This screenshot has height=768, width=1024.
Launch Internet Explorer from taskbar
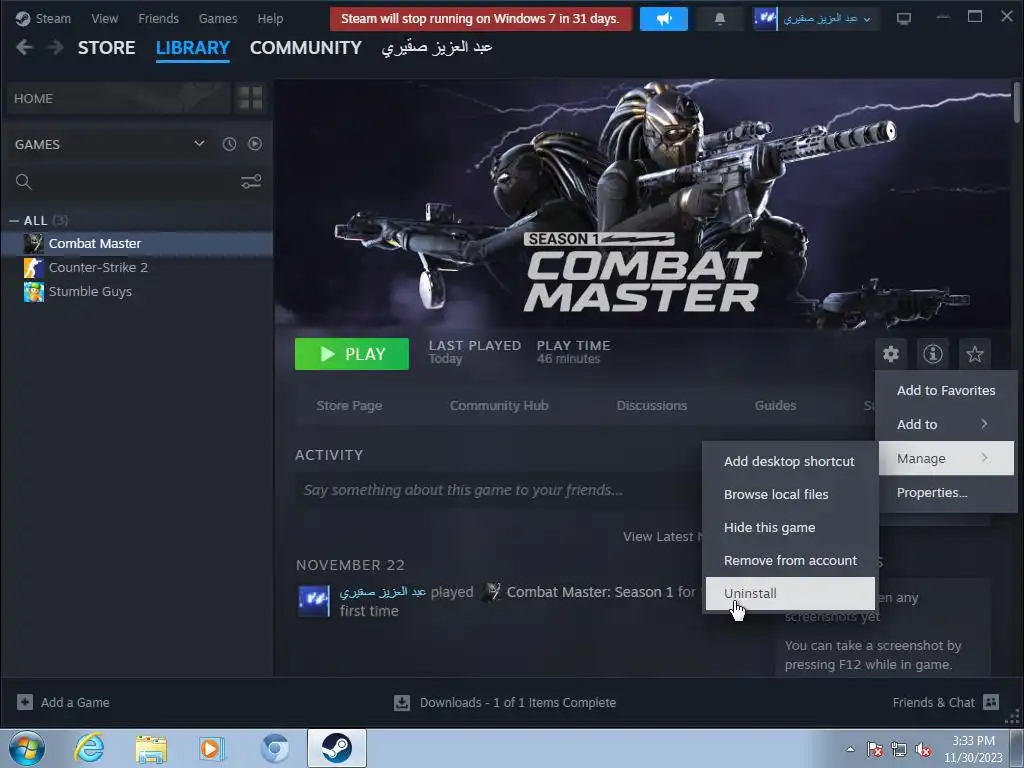click(x=89, y=748)
